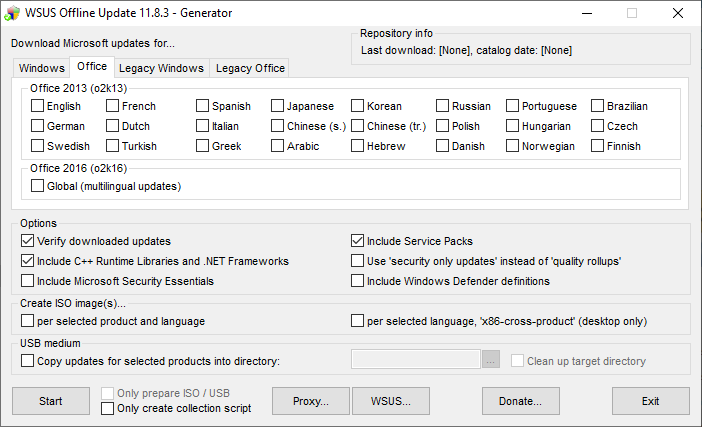Check Chinese (s.) language option
702x427 pixels.
[277, 126]
